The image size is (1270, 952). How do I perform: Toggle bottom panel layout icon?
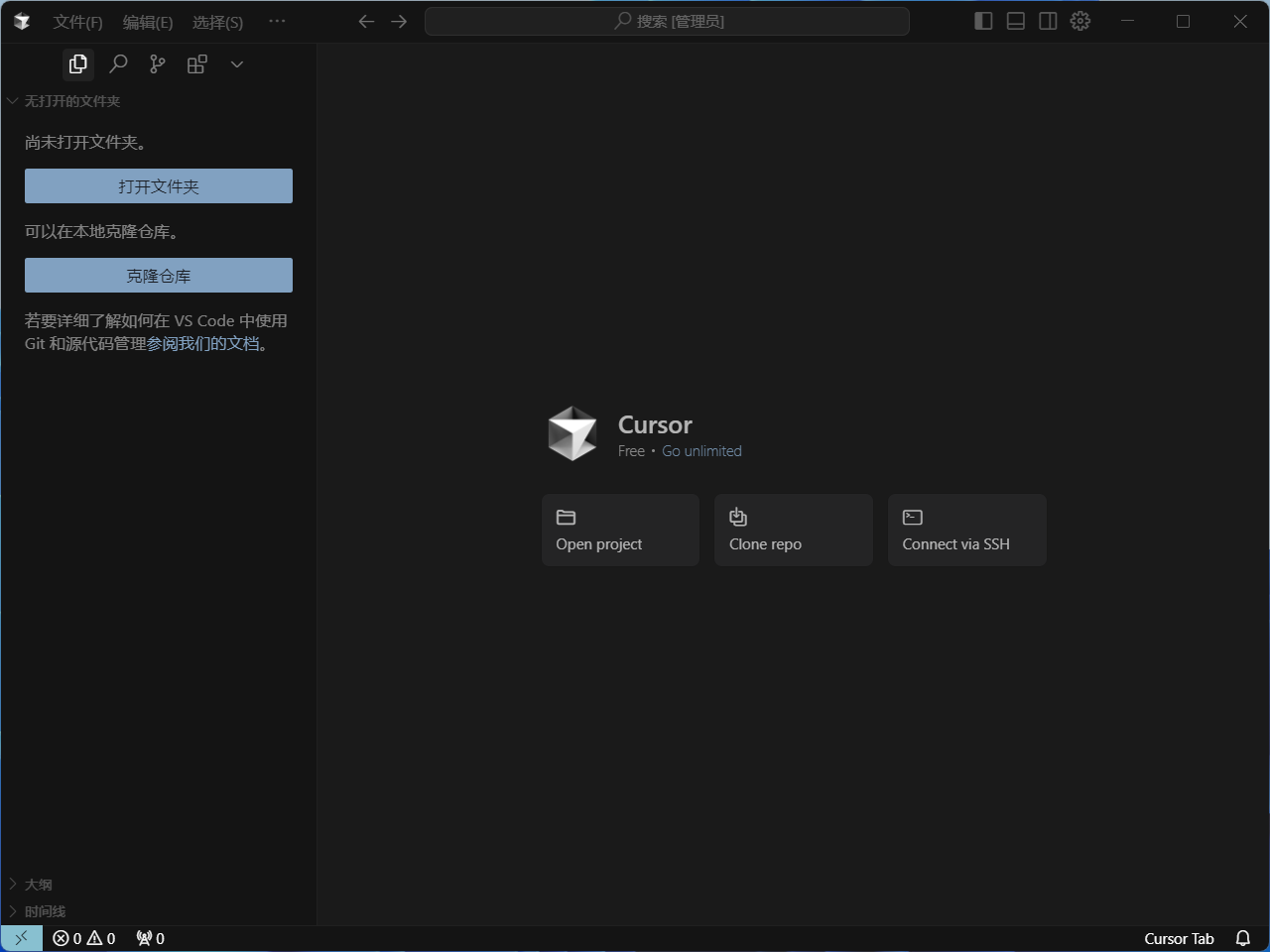1016,21
